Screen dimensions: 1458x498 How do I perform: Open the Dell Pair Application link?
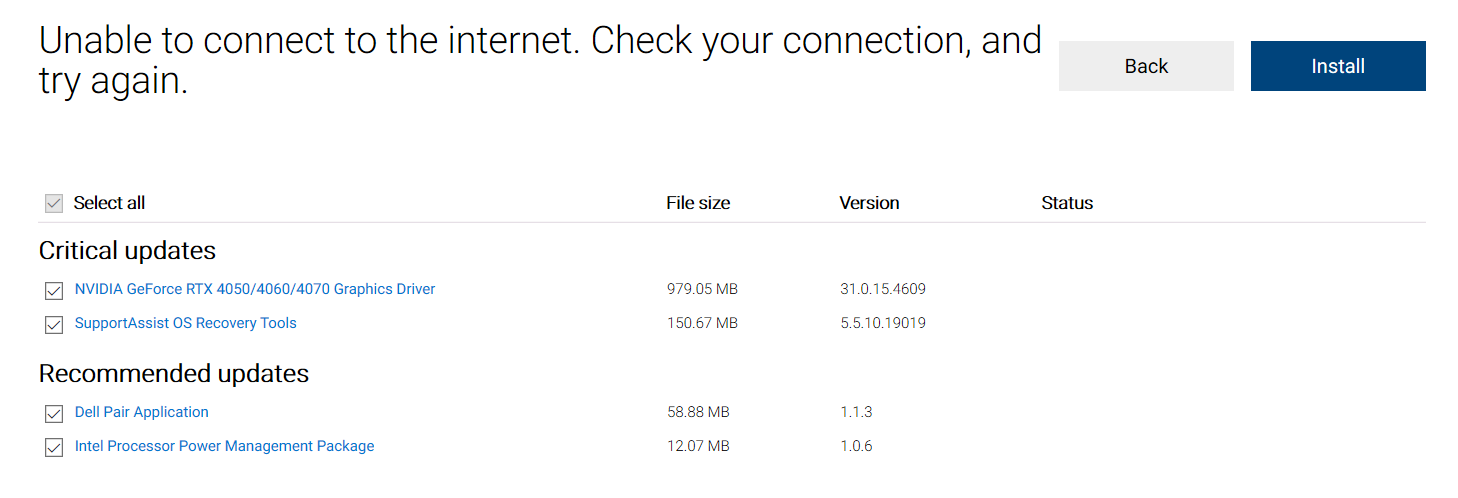click(x=141, y=412)
